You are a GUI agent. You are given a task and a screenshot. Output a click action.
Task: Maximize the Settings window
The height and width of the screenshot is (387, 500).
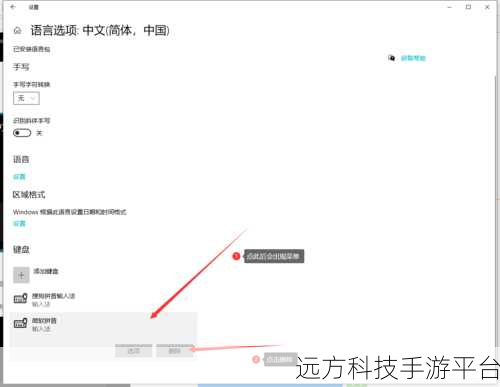468,7
